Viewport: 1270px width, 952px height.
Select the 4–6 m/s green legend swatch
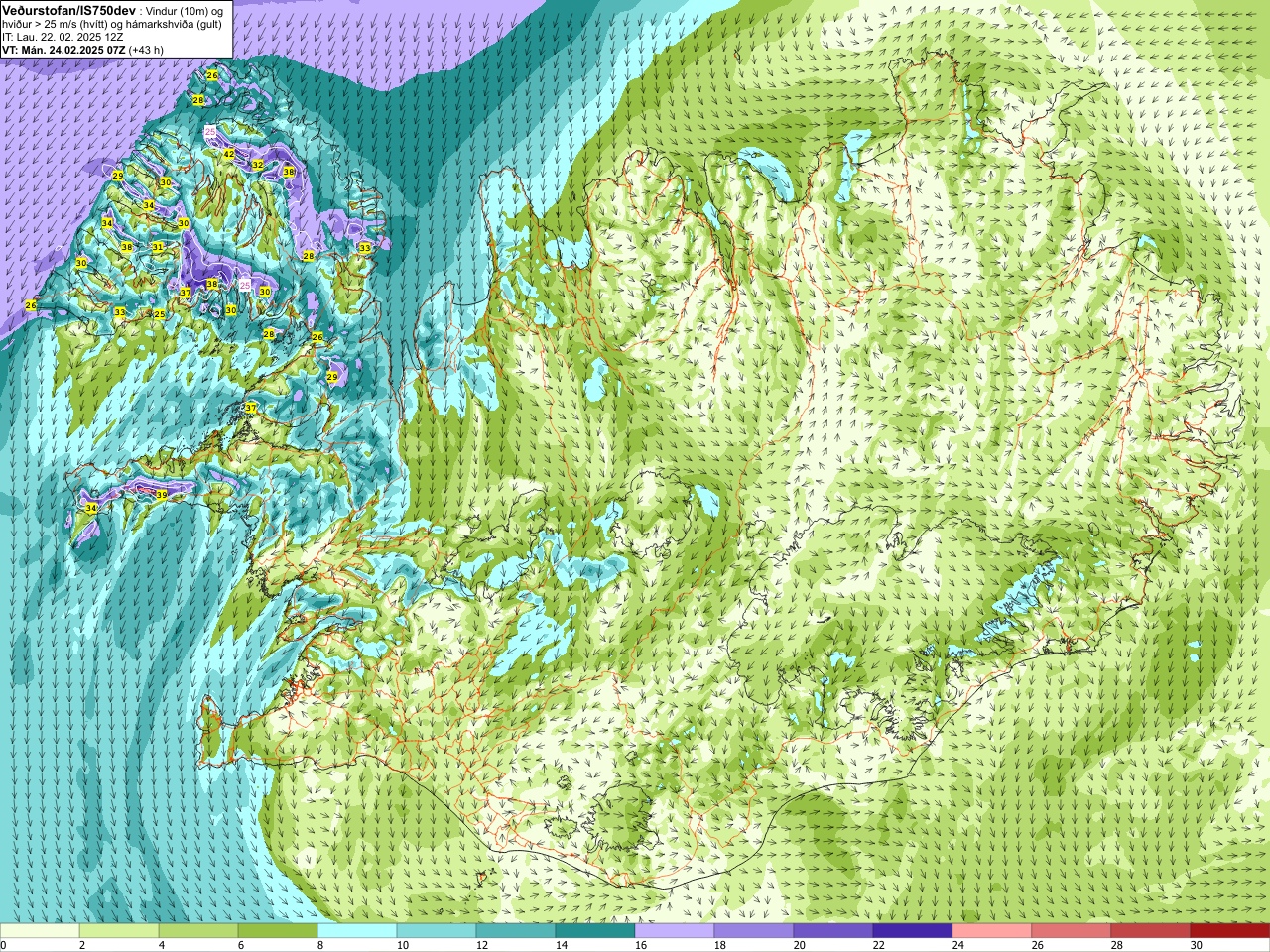click(x=198, y=931)
